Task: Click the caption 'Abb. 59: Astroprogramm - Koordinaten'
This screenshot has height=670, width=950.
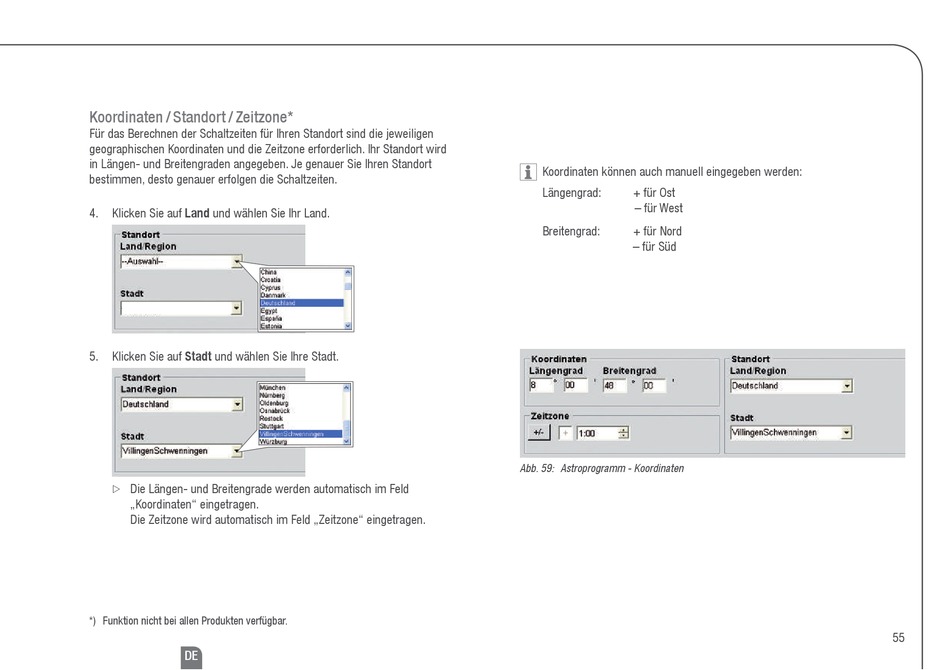Action: [602, 468]
